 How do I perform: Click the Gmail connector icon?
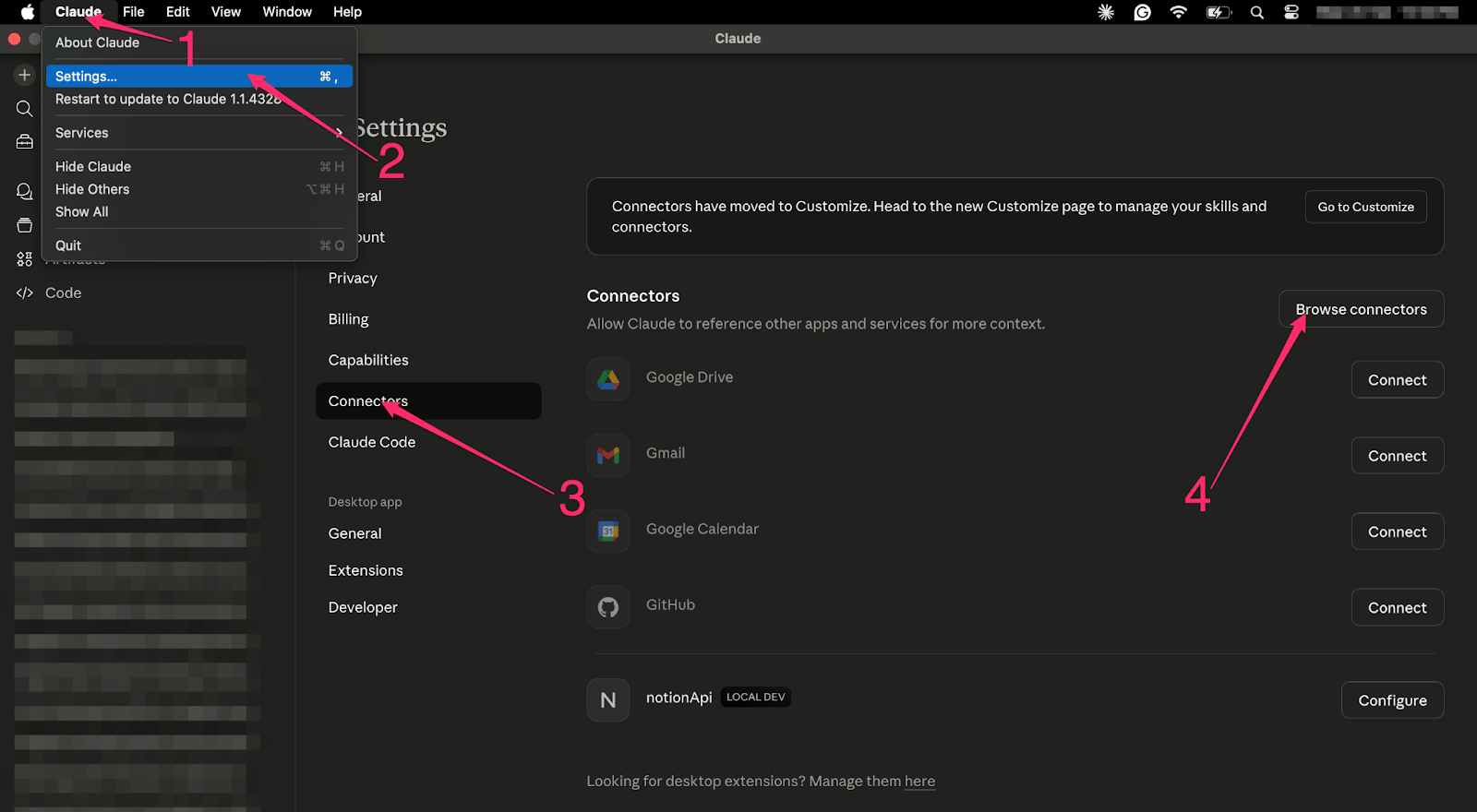coord(608,455)
